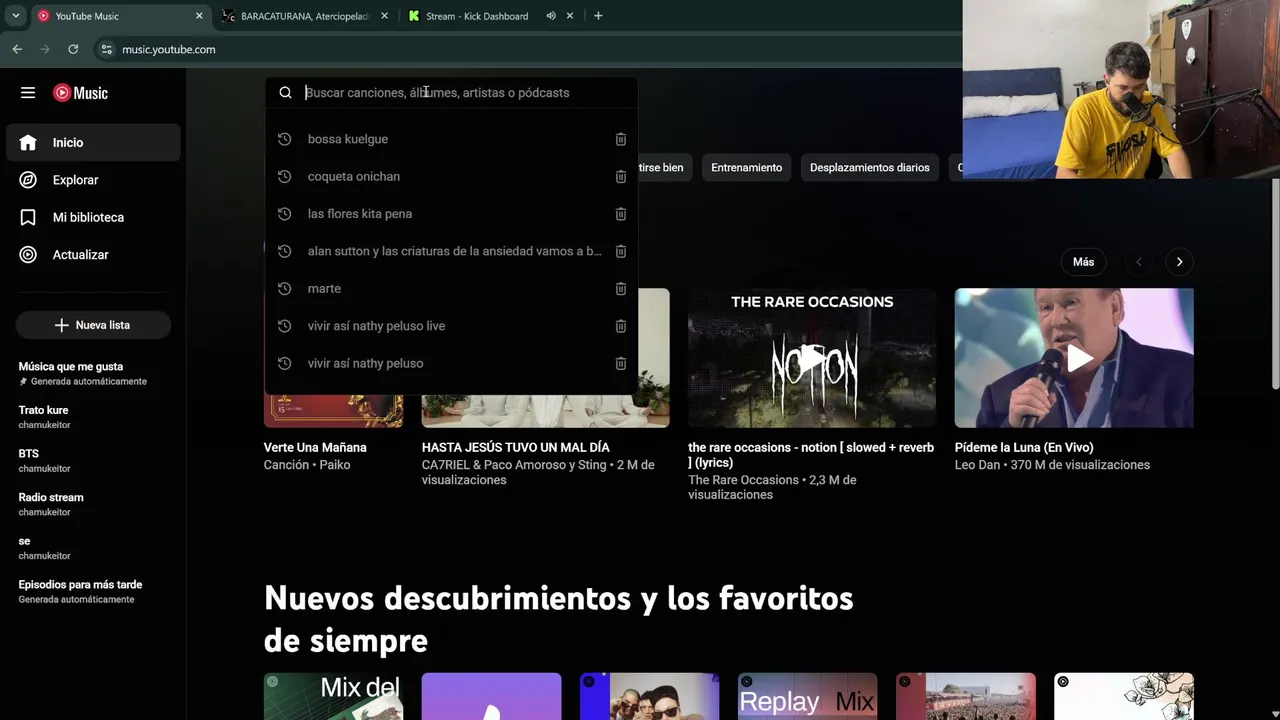
Task: Open Explorar in the sidebar
Action: pyautogui.click(x=93, y=180)
